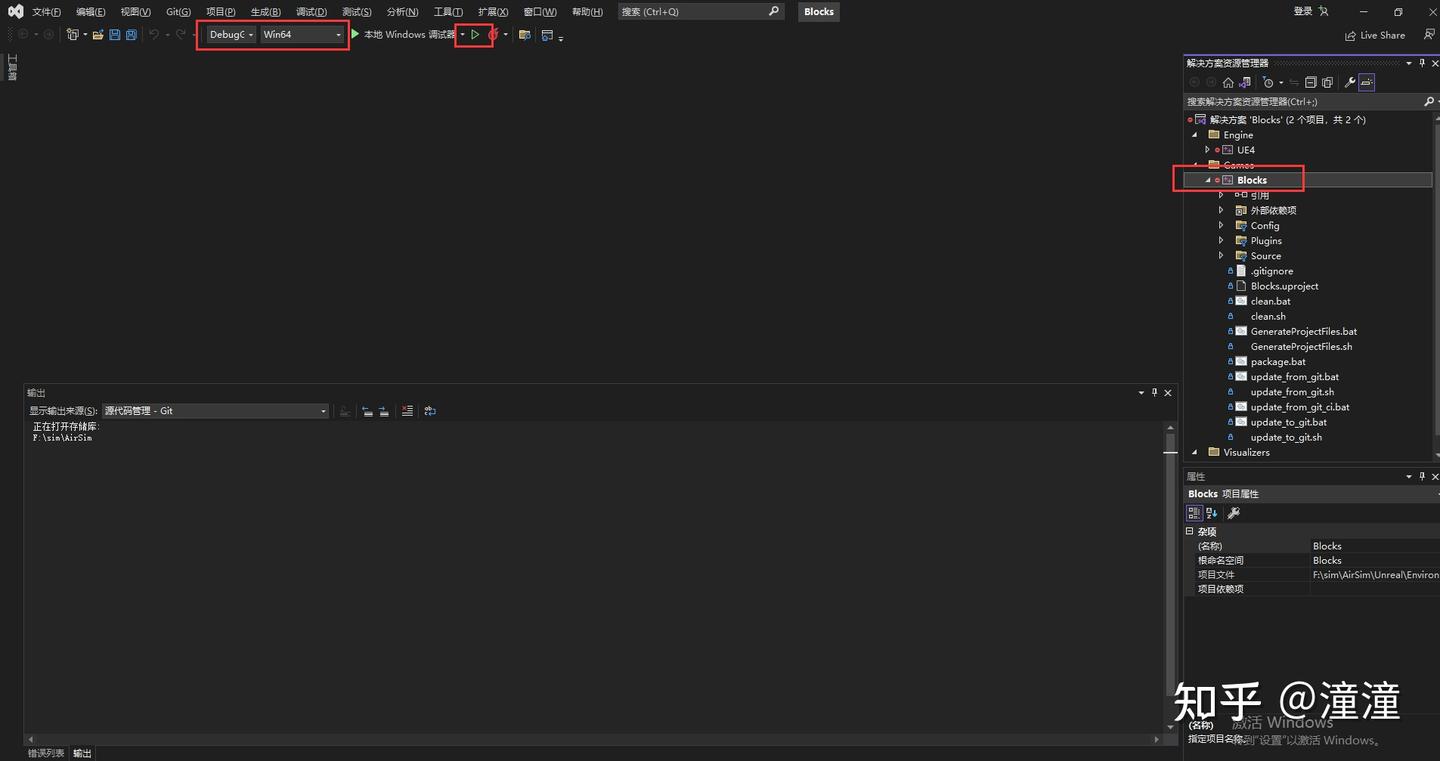1440x761 pixels.
Task: Start 本地 Windows 调试器 debugging
Action: [x=402, y=35]
